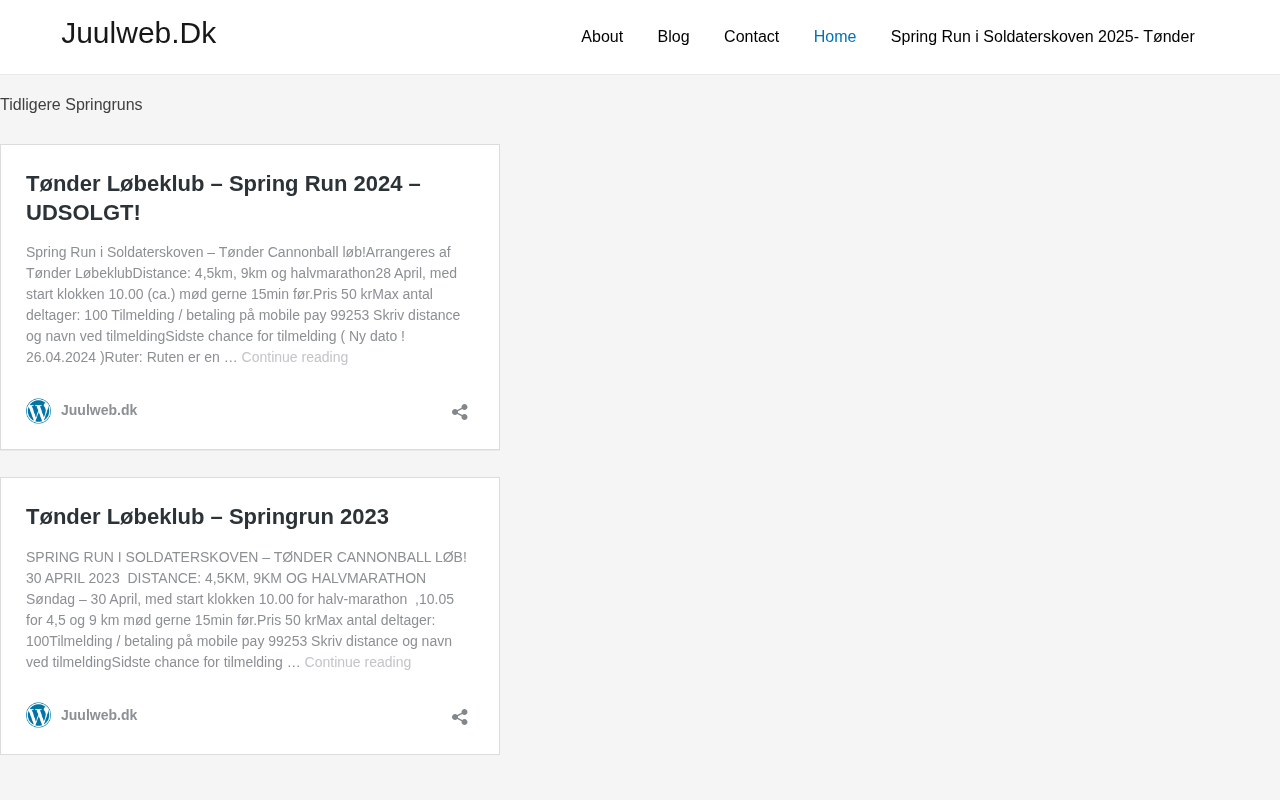Viewport: 1280px width, 800px height.
Task: Open the WordPress logo on the 2024 post card
Action: (38, 411)
